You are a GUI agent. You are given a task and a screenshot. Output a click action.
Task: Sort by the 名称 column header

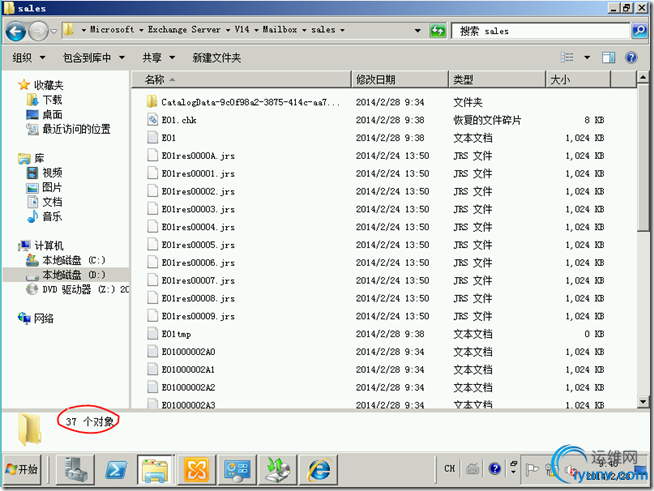pyautogui.click(x=241, y=79)
